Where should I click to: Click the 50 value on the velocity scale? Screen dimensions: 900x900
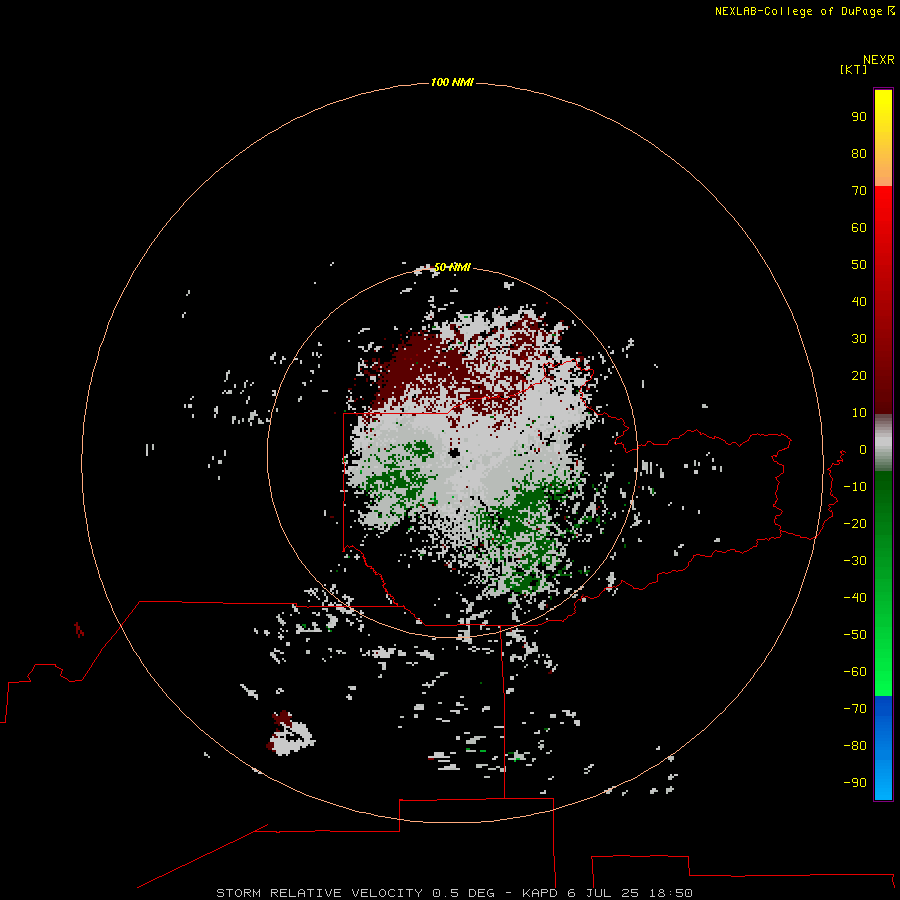click(859, 265)
